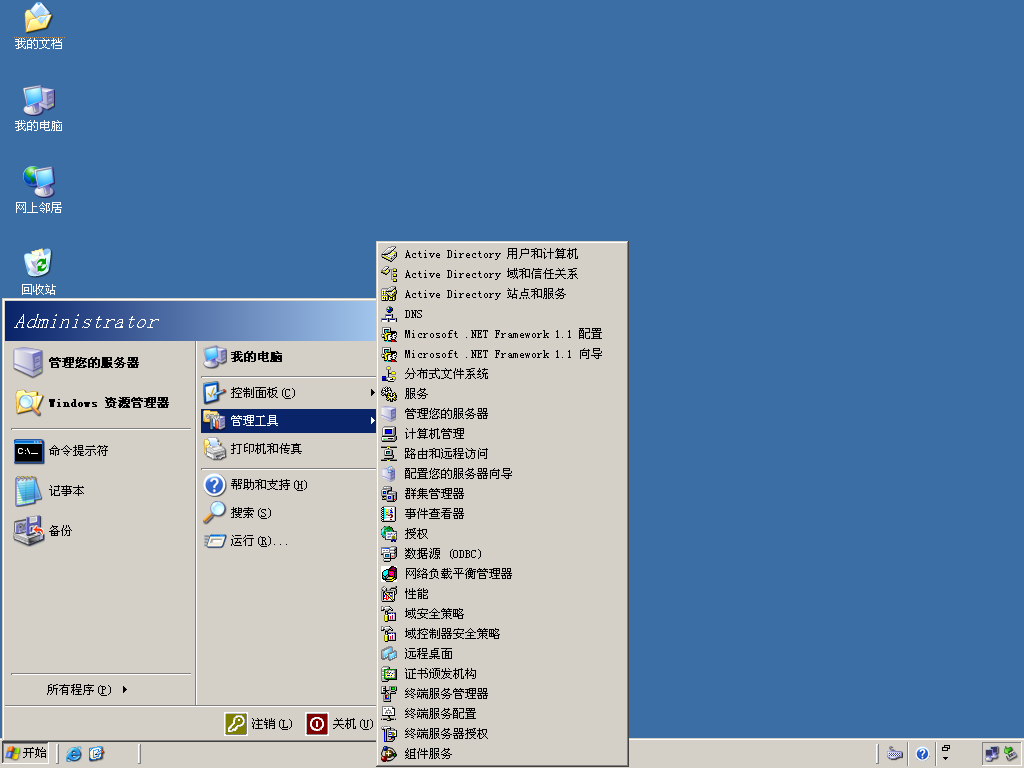Screen dimensions: 1024x768
Task: Open 搜索 from Start menu
Action: coord(289,513)
